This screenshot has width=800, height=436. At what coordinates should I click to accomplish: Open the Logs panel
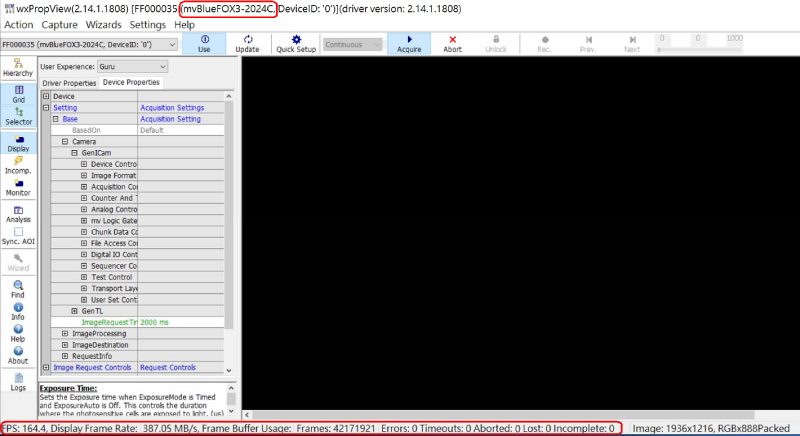[x=18, y=381]
